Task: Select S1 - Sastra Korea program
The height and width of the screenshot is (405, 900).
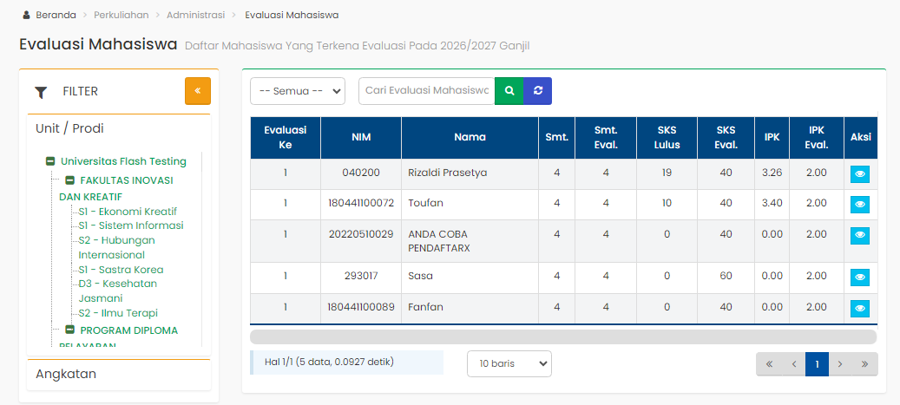Action: coord(120,269)
